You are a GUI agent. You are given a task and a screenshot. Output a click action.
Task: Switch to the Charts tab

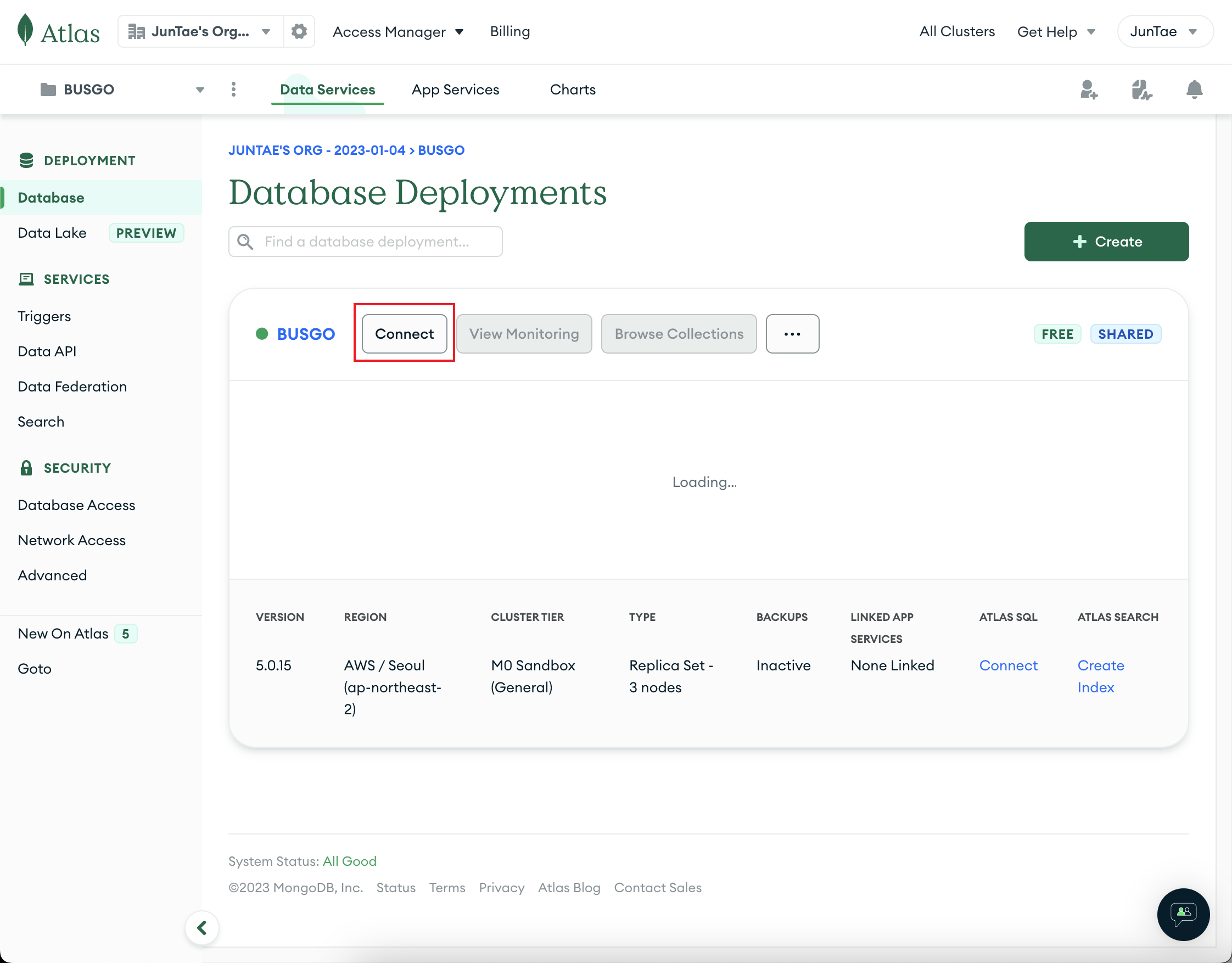572,89
